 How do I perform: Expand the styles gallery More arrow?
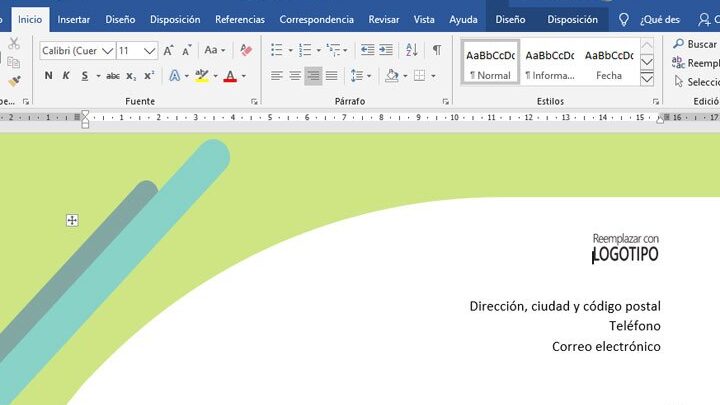point(647,79)
